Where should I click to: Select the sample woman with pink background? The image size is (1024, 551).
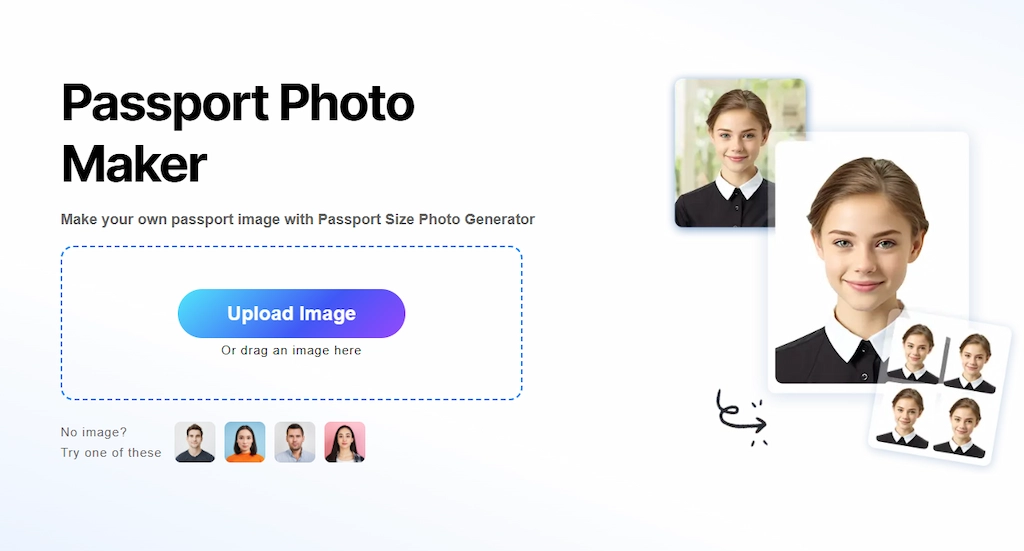click(x=345, y=442)
